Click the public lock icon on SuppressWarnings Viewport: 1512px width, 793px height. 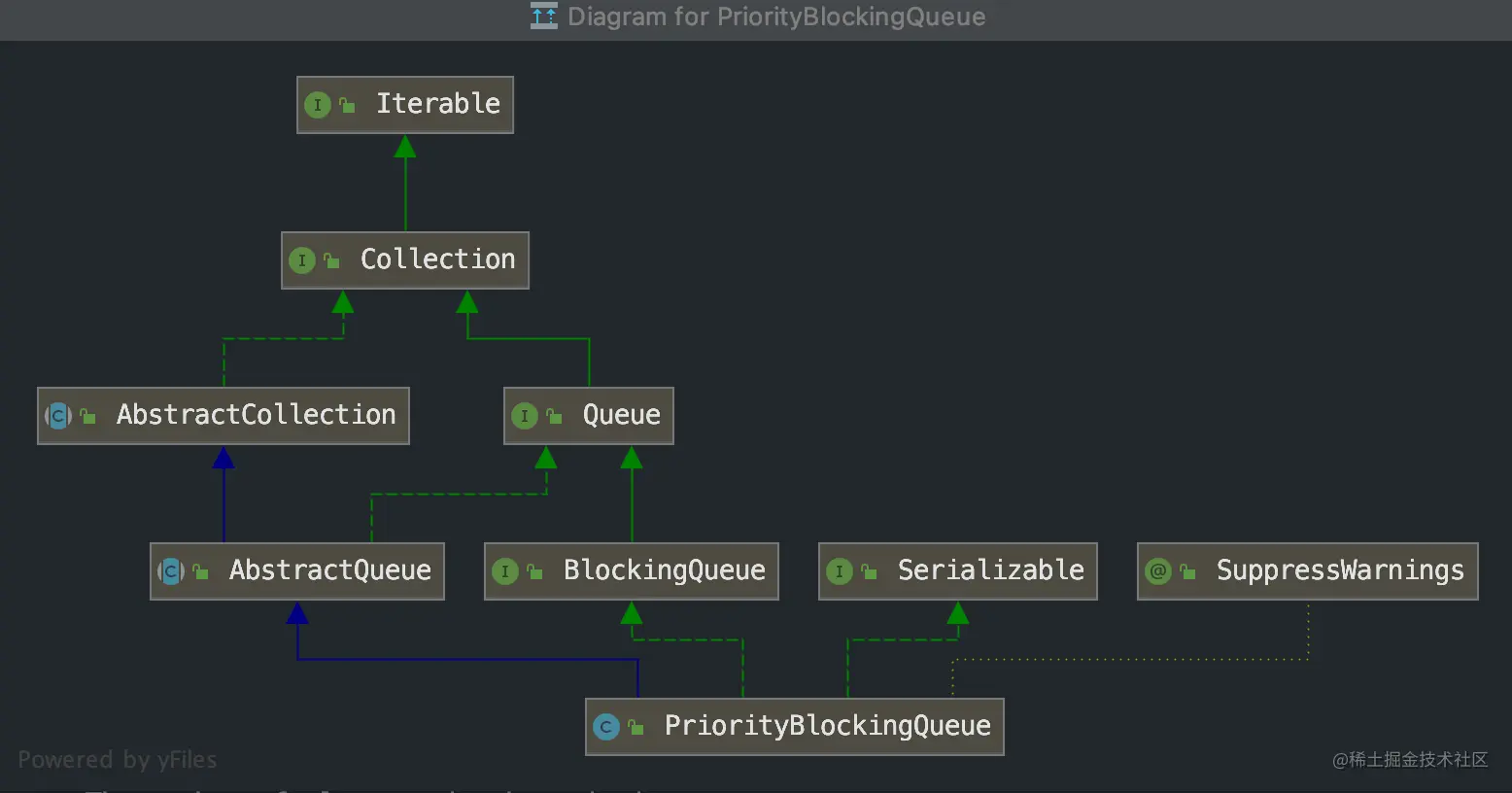pos(1187,571)
